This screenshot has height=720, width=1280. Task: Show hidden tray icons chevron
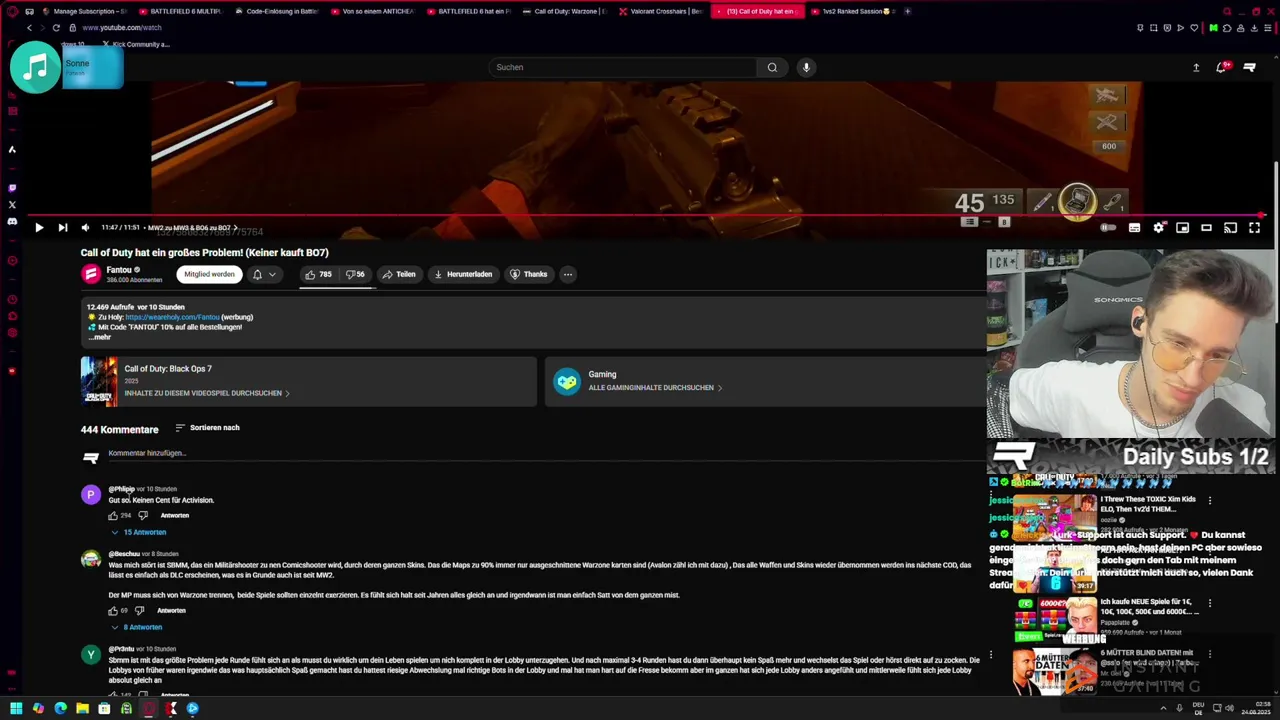point(1162,708)
